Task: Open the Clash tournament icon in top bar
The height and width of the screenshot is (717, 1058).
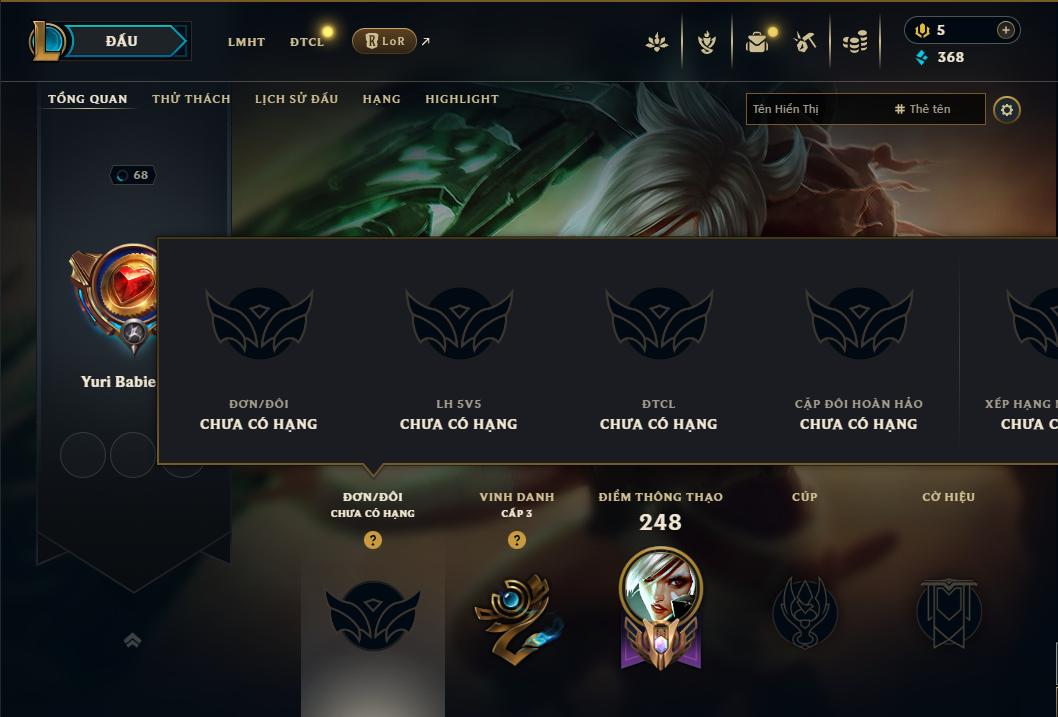Action: 657,42
